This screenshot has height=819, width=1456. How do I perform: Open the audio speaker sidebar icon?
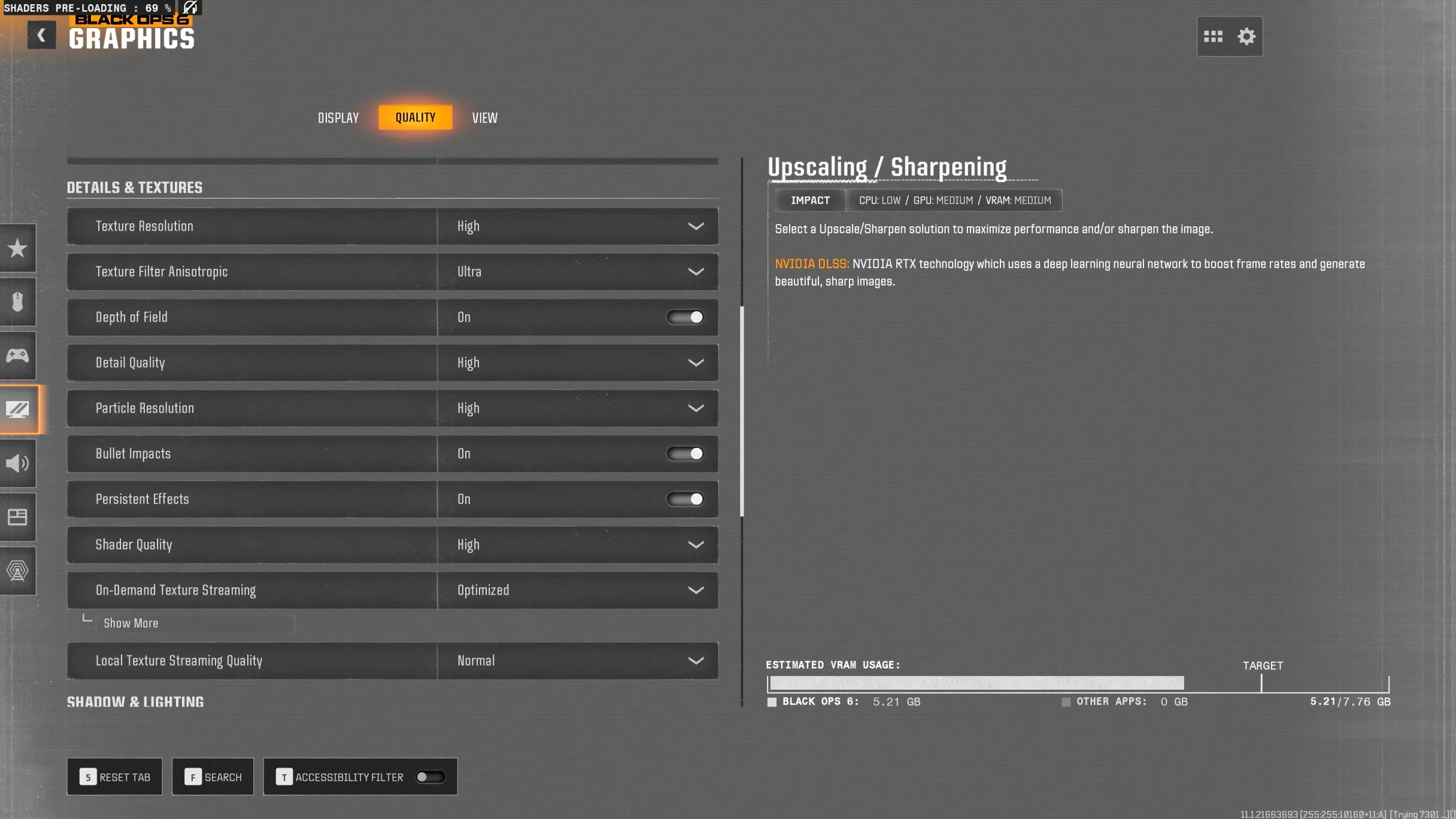[x=17, y=463]
